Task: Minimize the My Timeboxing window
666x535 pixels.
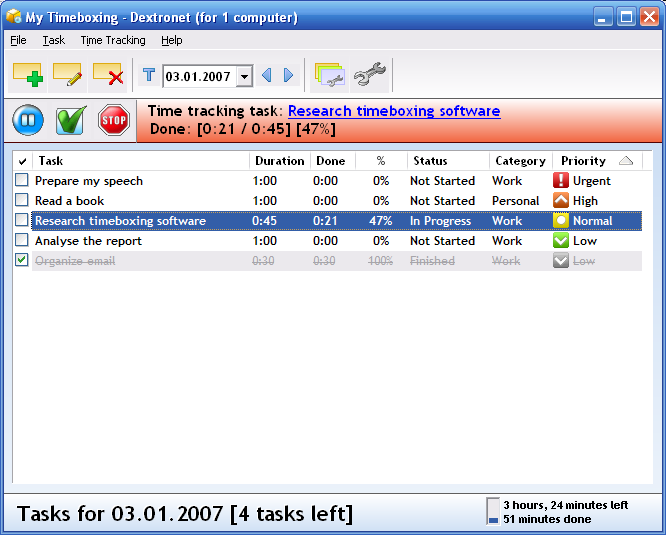Action: pyautogui.click(x=603, y=17)
